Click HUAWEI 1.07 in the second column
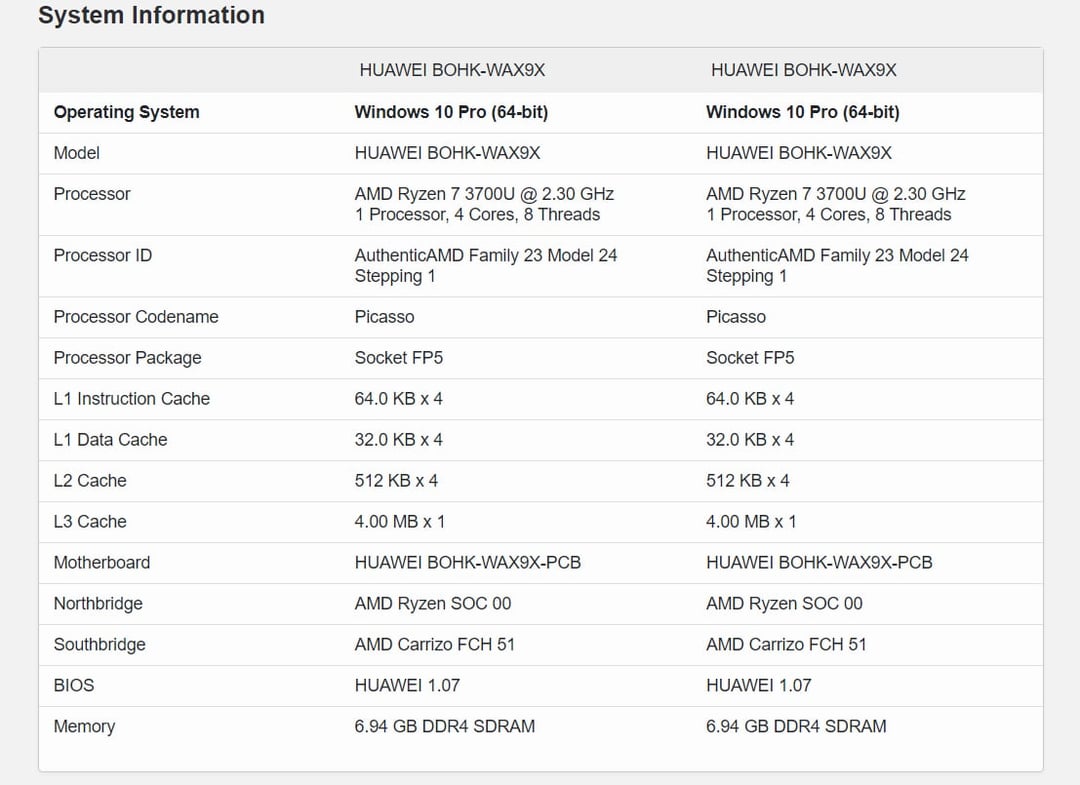The image size is (1080, 785). [x=759, y=686]
